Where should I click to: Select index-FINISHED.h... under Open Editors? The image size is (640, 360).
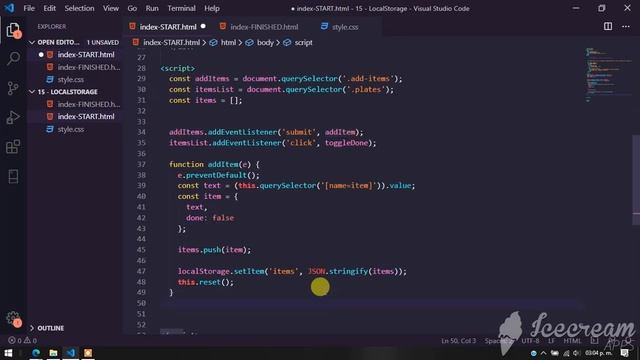point(75,67)
